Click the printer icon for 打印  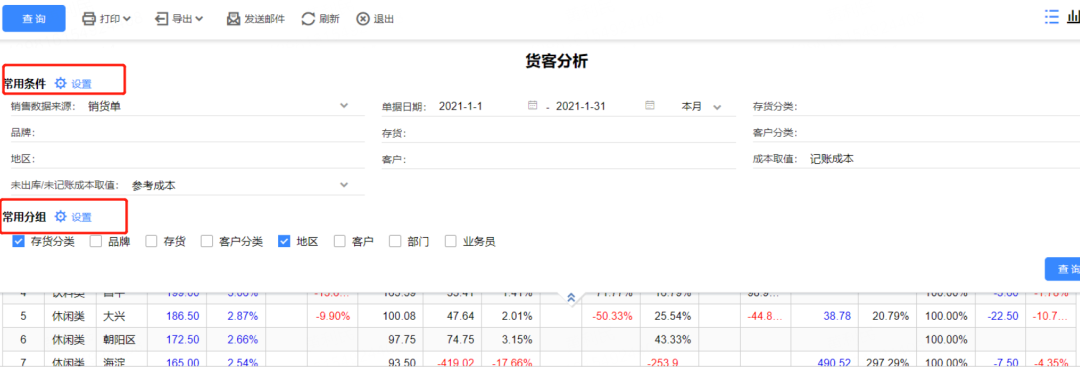coord(89,19)
